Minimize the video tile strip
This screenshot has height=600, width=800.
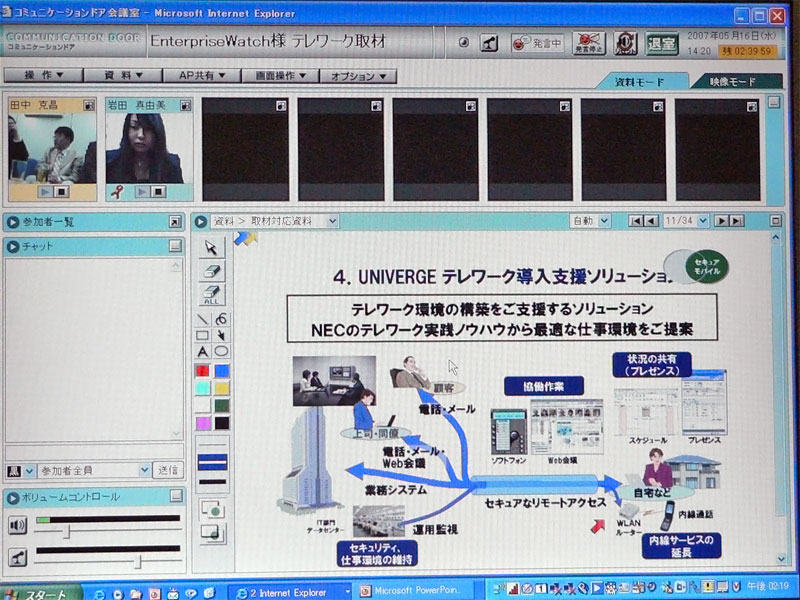(x=774, y=103)
